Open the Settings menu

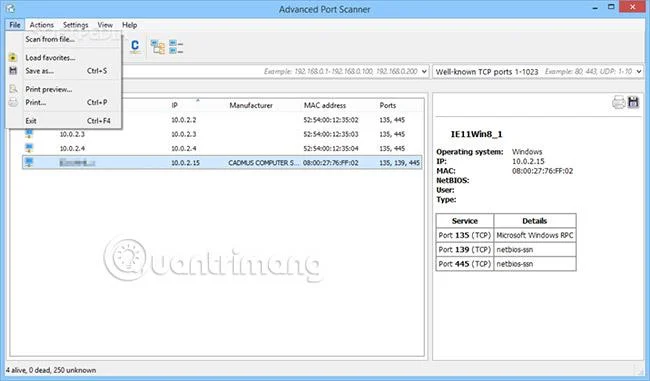pos(75,25)
